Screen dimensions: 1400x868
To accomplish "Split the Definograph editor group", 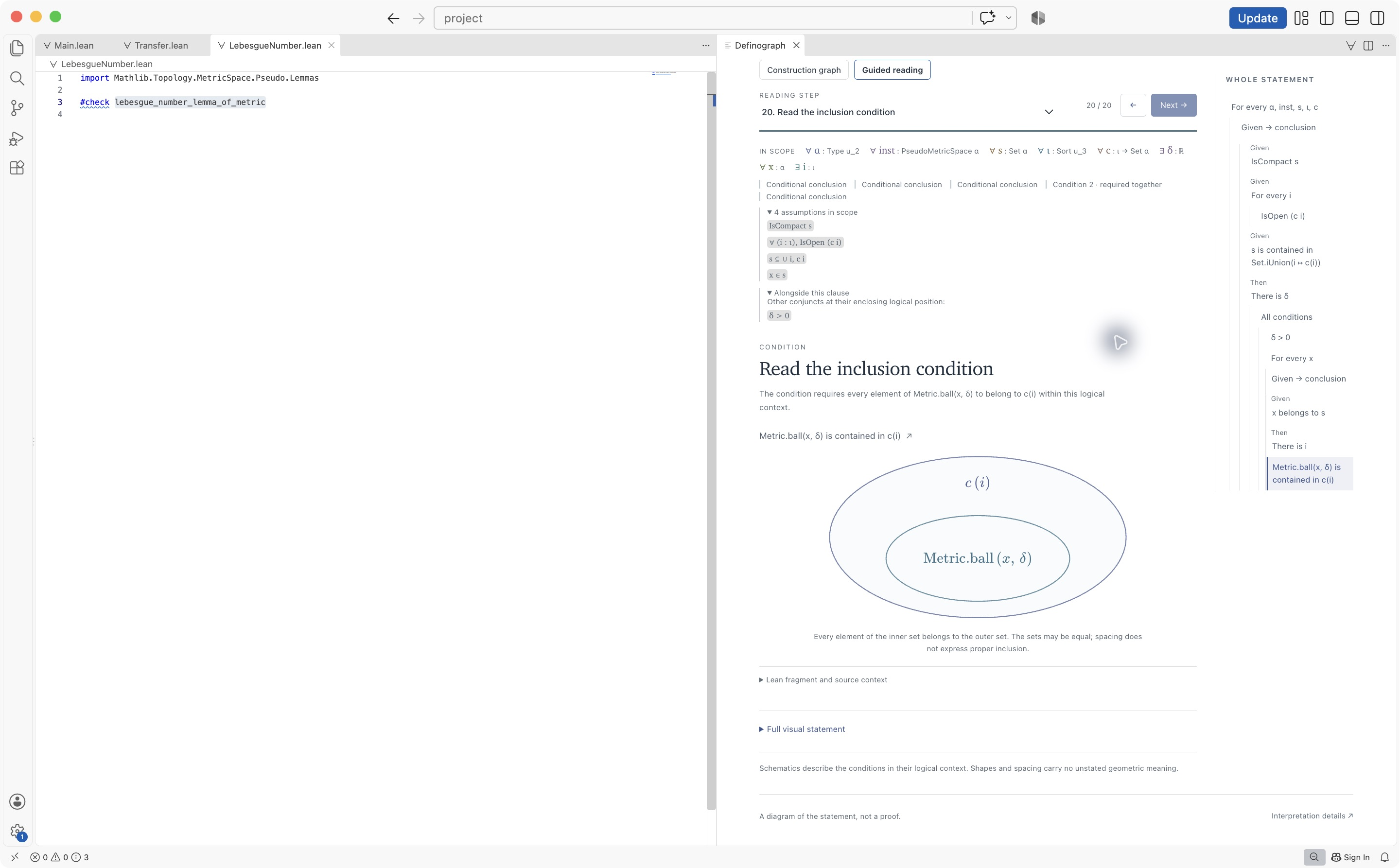I will [x=1368, y=45].
